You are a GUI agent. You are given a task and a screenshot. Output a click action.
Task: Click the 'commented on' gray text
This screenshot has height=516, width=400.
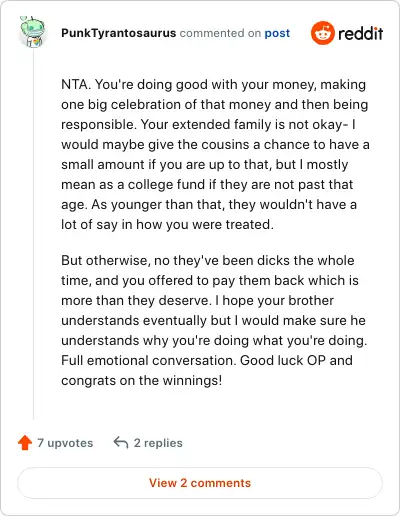[x=220, y=33]
